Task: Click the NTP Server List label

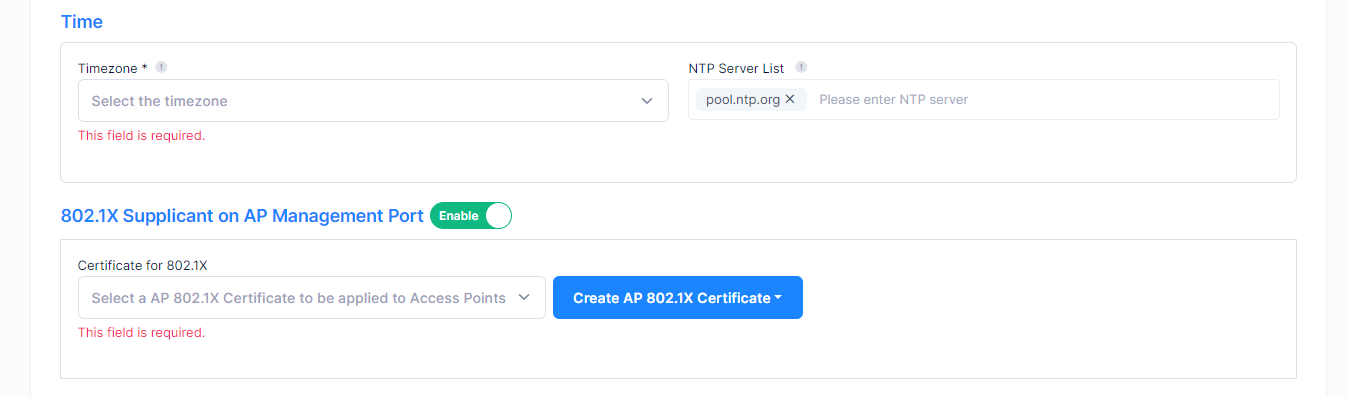Action: point(737,68)
